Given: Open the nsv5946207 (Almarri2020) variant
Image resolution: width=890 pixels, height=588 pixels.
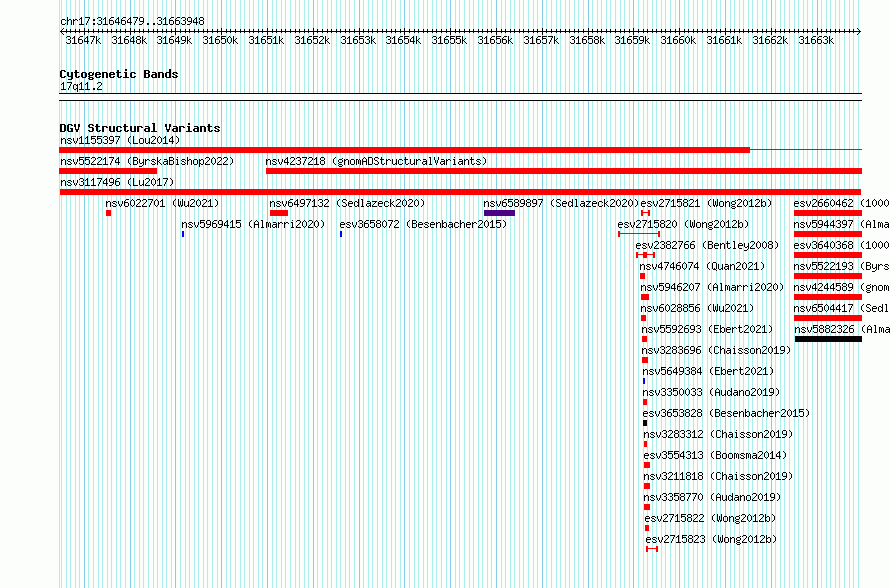Looking at the screenshot, I should coord(712,287).
